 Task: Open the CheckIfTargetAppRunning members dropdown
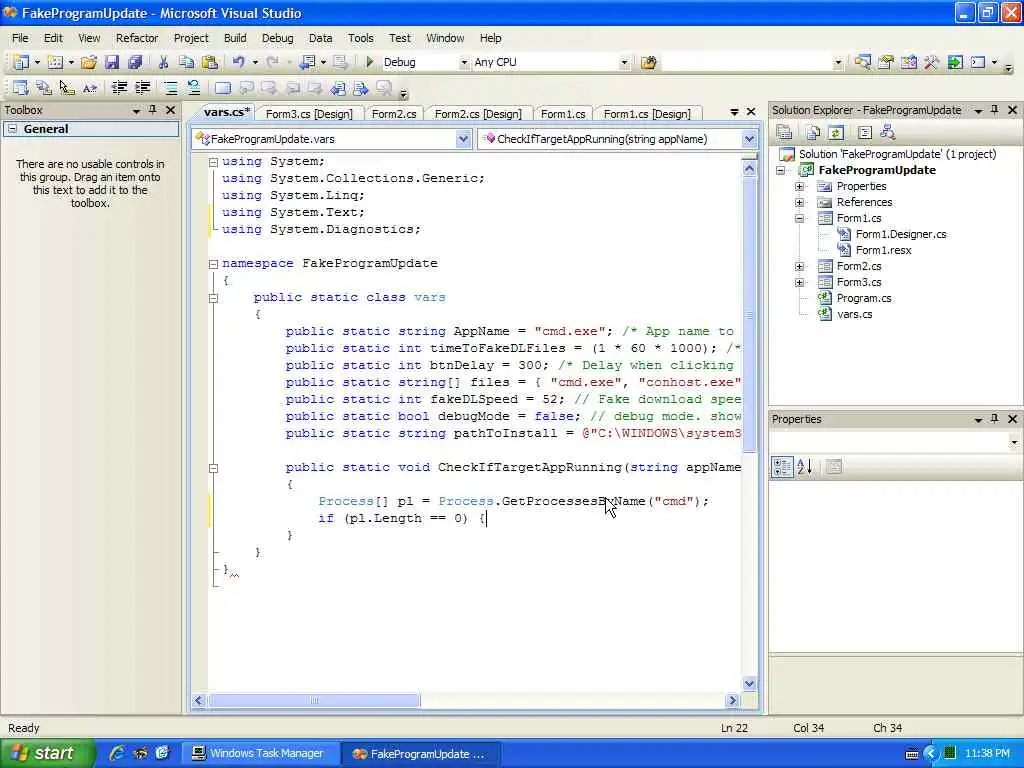749,138
